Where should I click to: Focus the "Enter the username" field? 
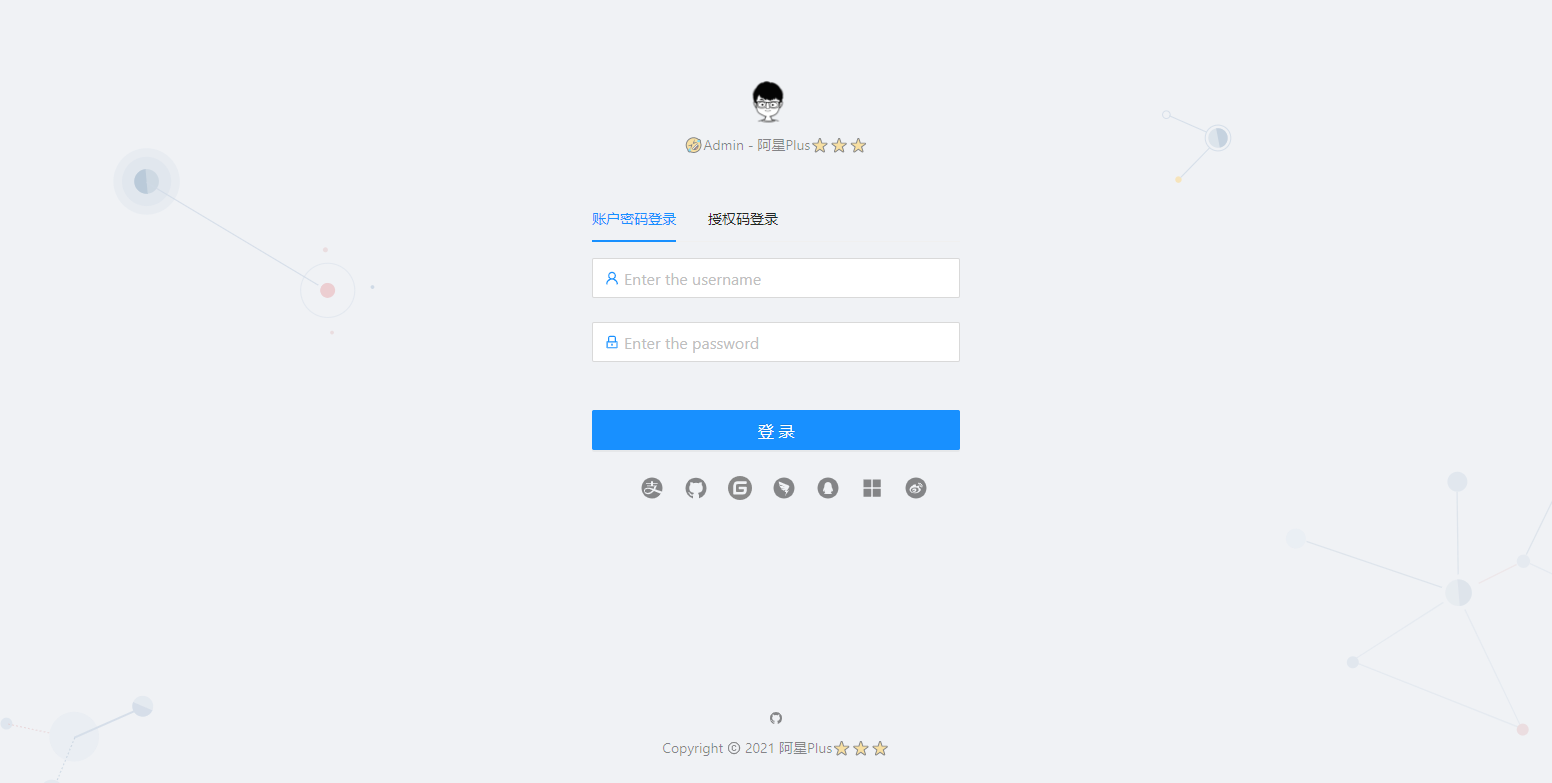(776, 278)
